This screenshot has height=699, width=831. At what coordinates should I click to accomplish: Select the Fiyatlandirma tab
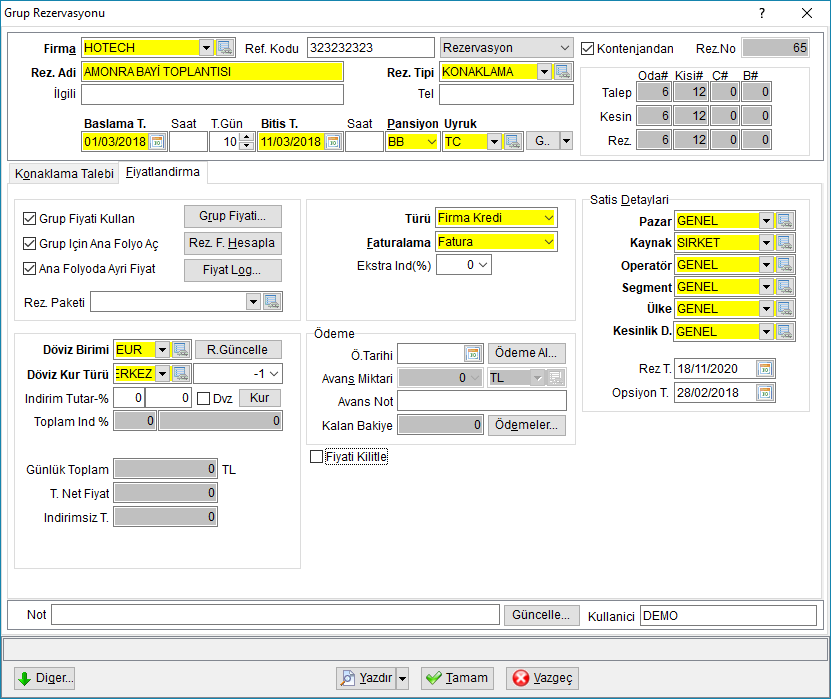(163, 172)
